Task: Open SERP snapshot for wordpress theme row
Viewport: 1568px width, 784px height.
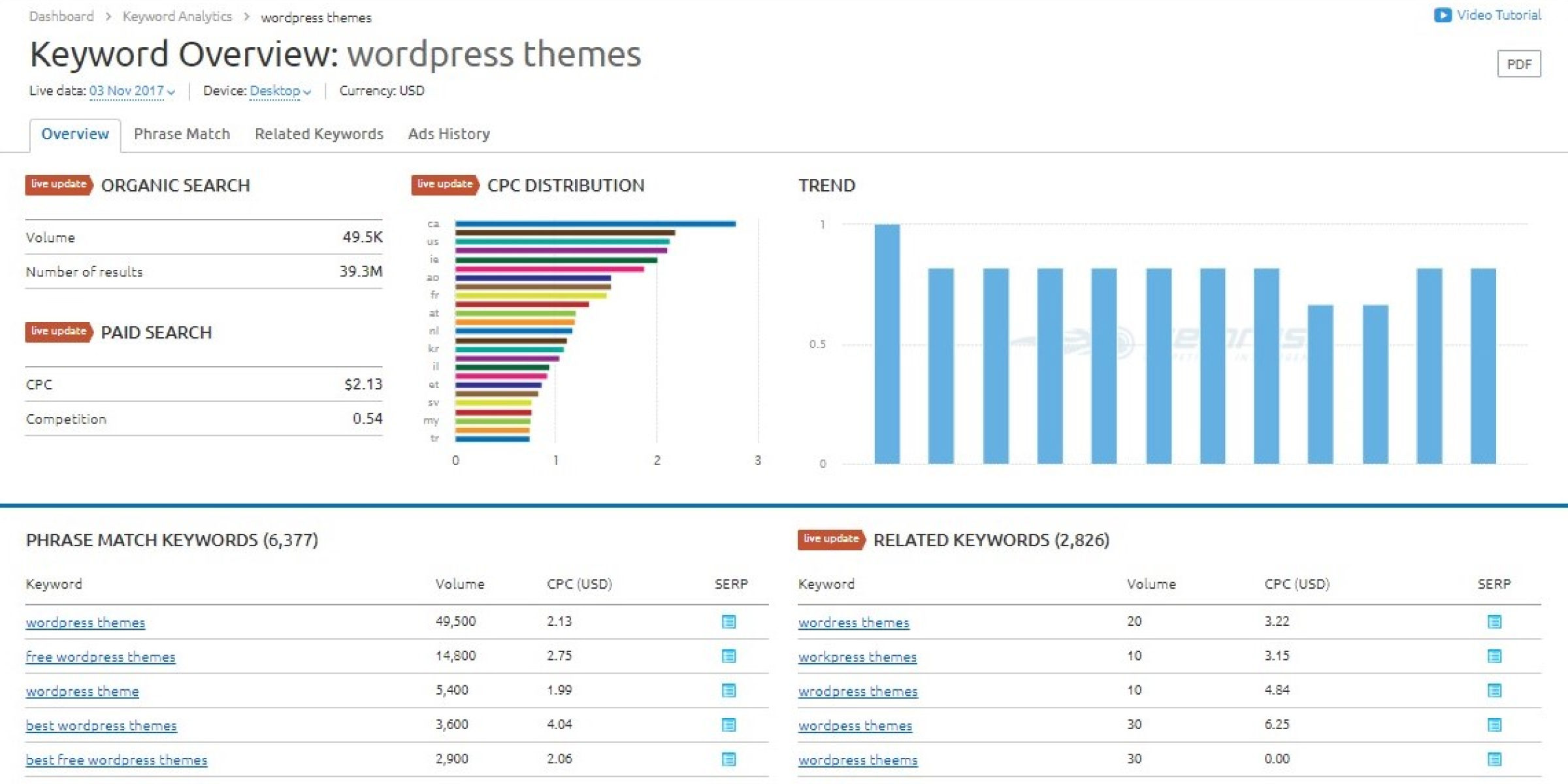Action: [728, 691]
